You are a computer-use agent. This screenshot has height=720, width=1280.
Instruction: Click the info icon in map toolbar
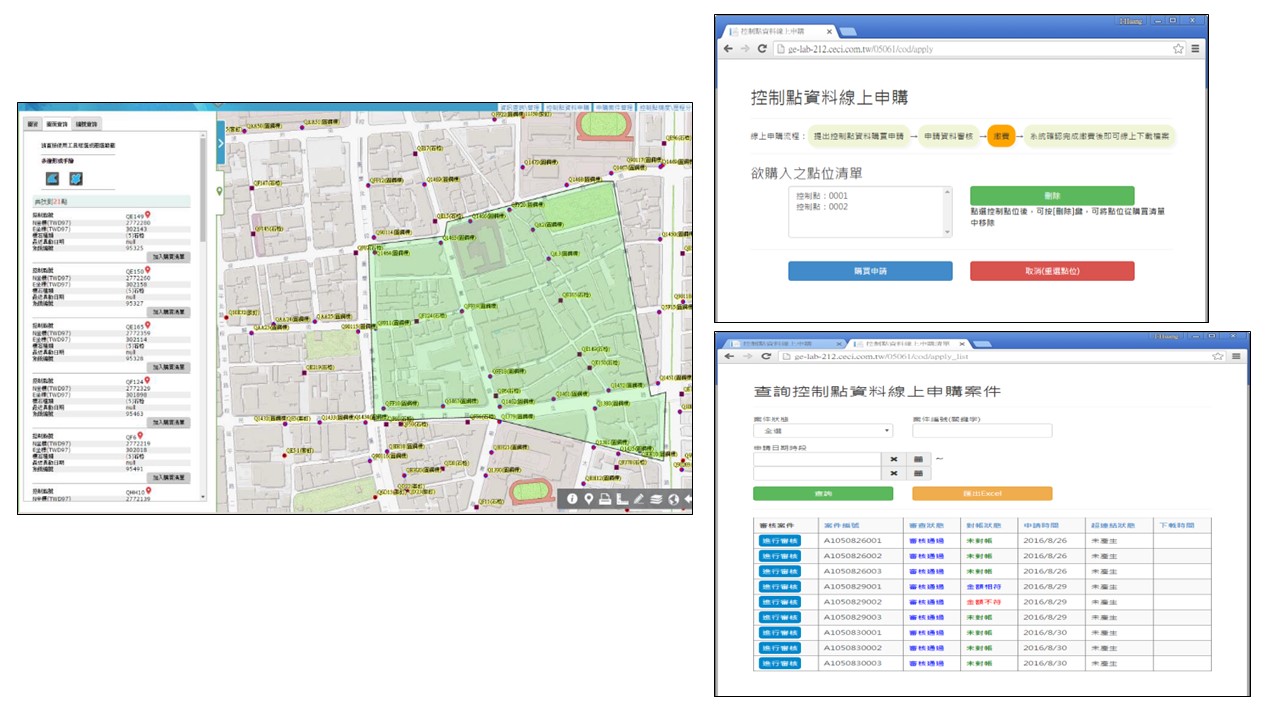pos(573,498)
